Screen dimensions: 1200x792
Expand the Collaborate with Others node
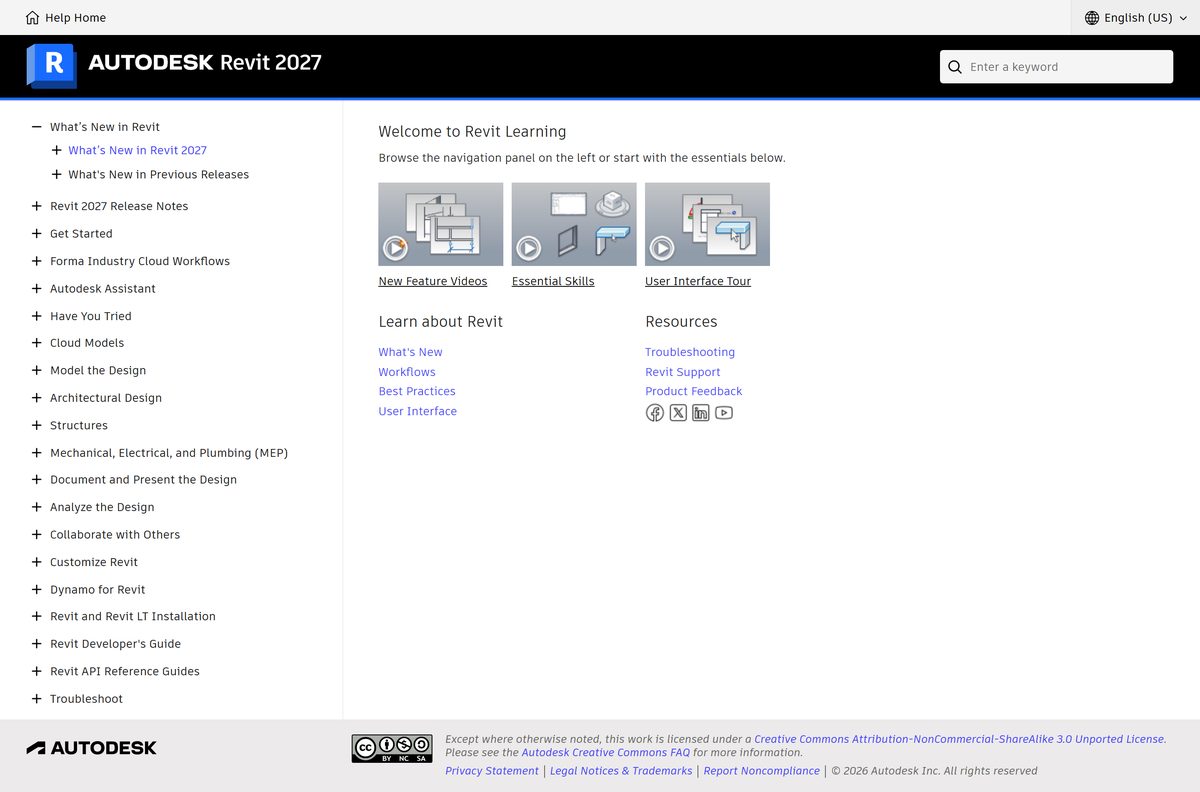(37, 535)
